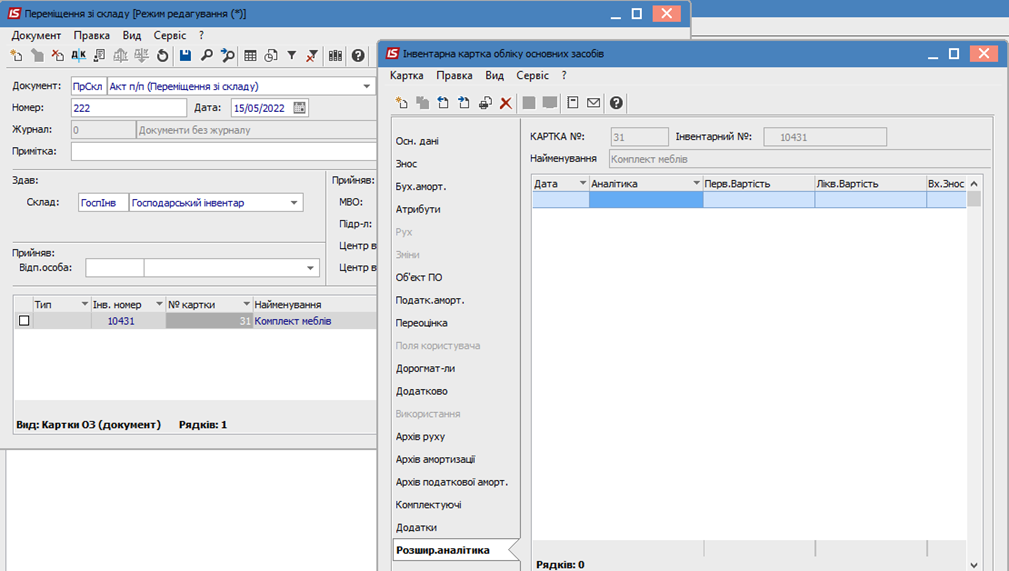Switch to Осн. дані tab
Image resolution: width=1009 pixels, height=571 pixels.
(x=417, y=141)
